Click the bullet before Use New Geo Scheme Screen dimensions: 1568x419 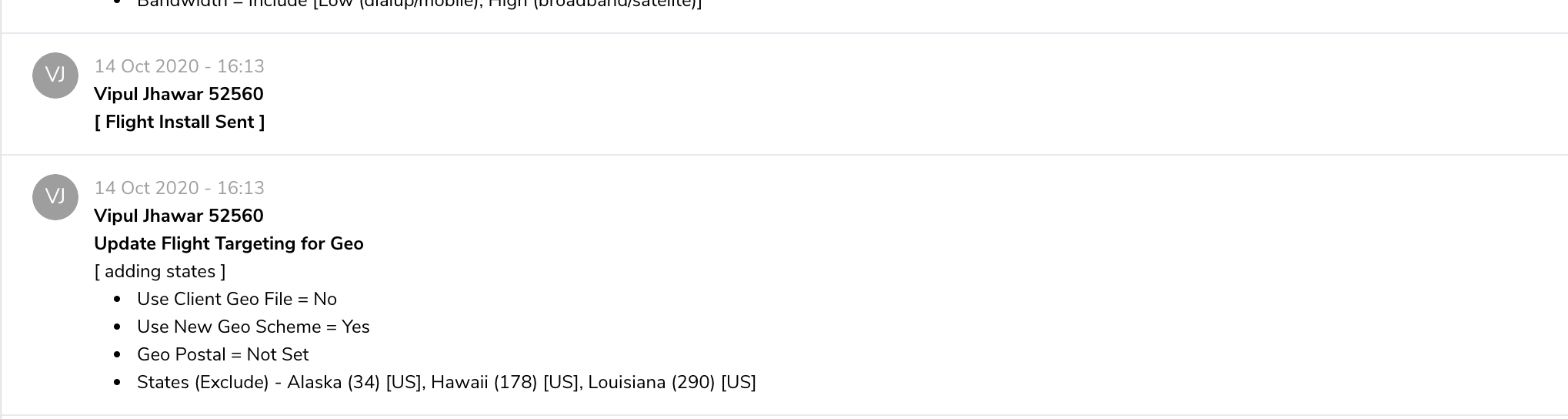click(x=117, y=327)
